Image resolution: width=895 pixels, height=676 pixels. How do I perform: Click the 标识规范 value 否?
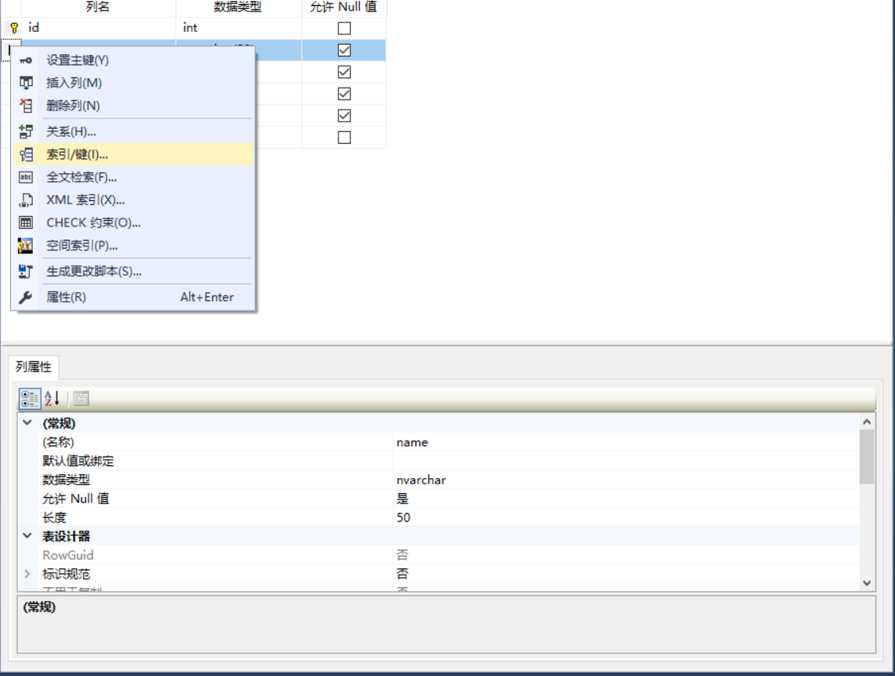(x=626, y=573)
